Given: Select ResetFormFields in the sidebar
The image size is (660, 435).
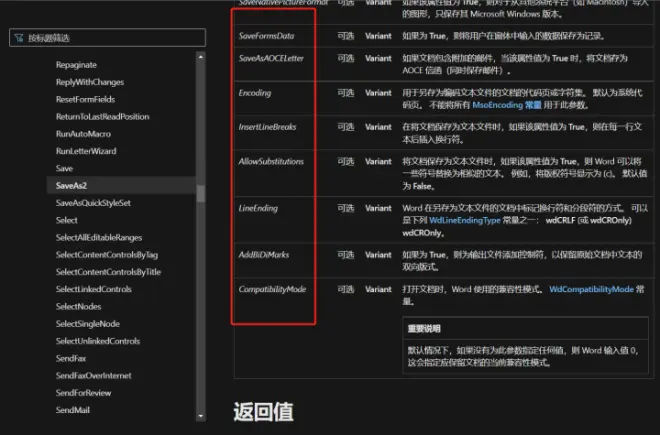Looking at the screenshot, I should 85,99.
